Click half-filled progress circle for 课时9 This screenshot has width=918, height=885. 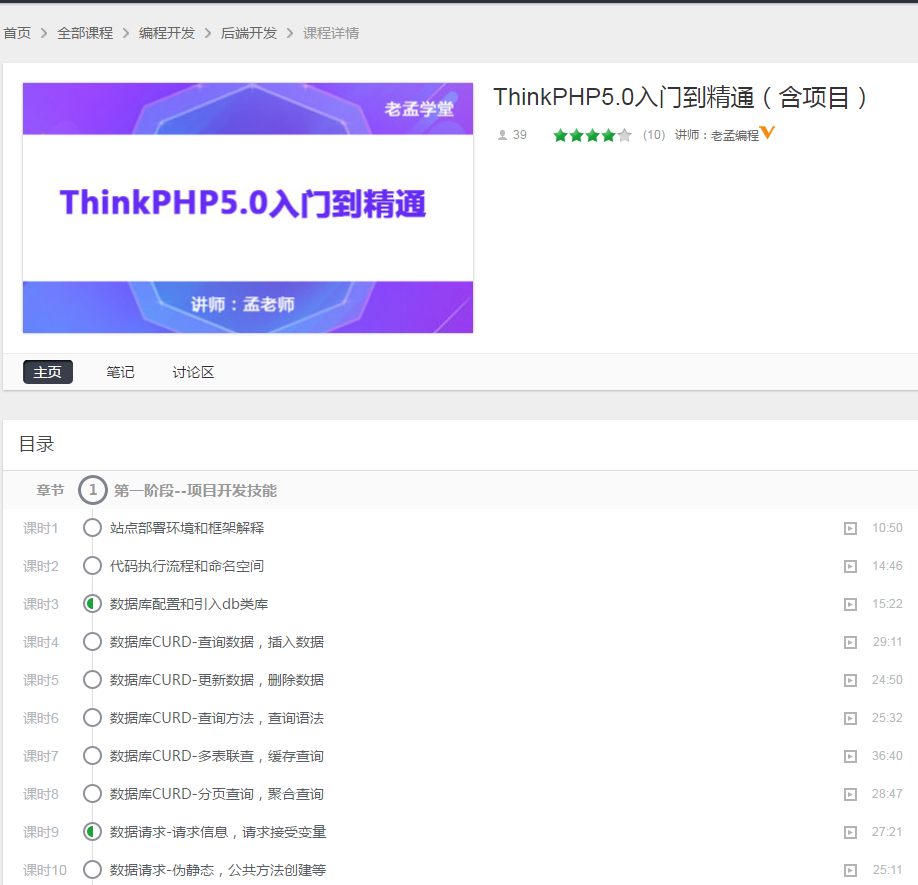click(x=92, y=832)
